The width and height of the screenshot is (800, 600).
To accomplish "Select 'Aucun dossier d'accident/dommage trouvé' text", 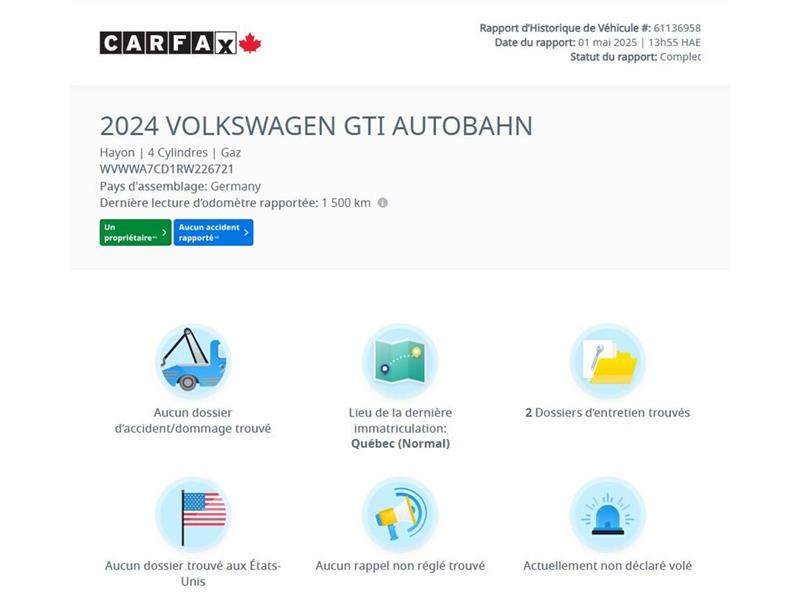I will tap(193, 420).
